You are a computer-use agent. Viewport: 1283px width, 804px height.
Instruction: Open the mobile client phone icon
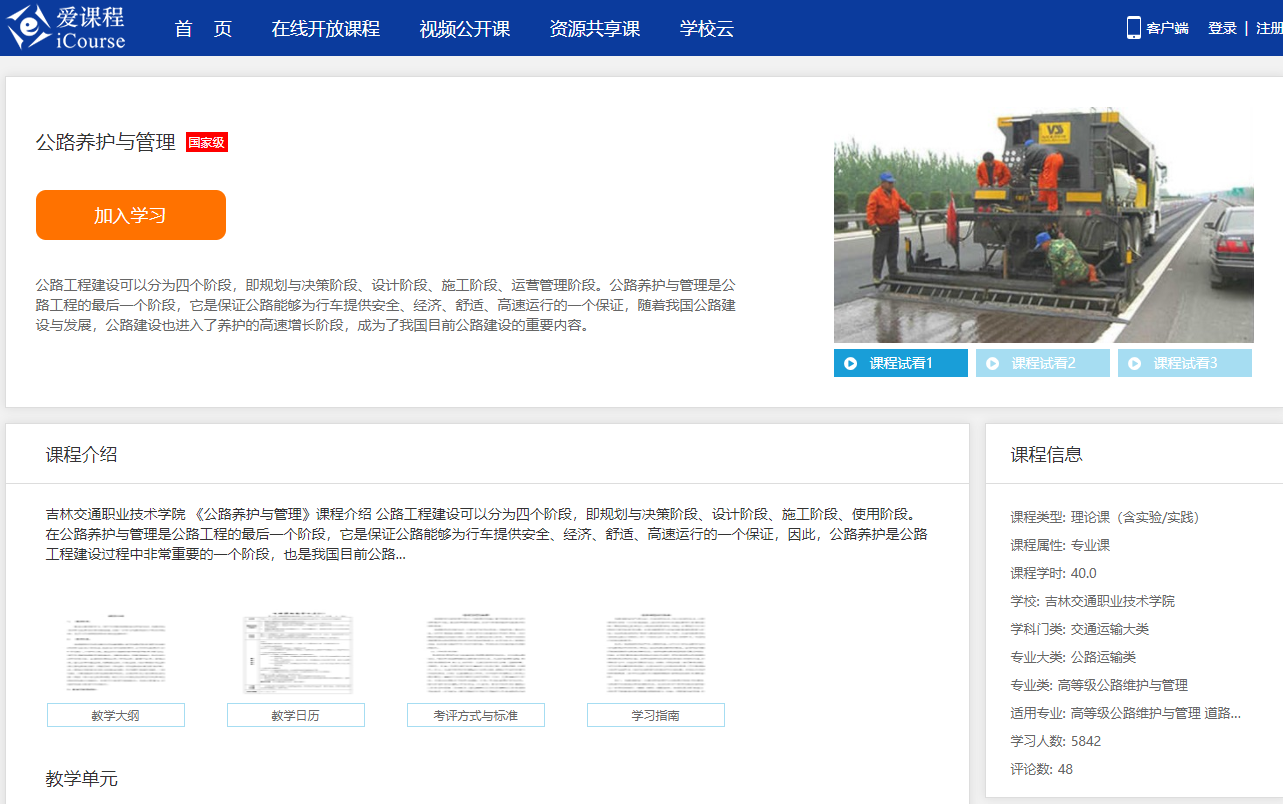tap(1133, 28)
